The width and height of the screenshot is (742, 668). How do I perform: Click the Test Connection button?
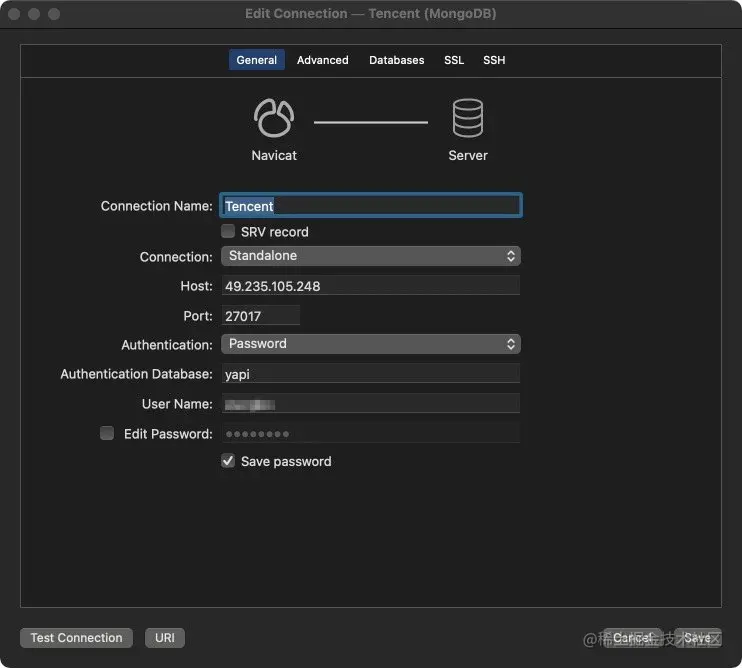[x=76, y=638]
